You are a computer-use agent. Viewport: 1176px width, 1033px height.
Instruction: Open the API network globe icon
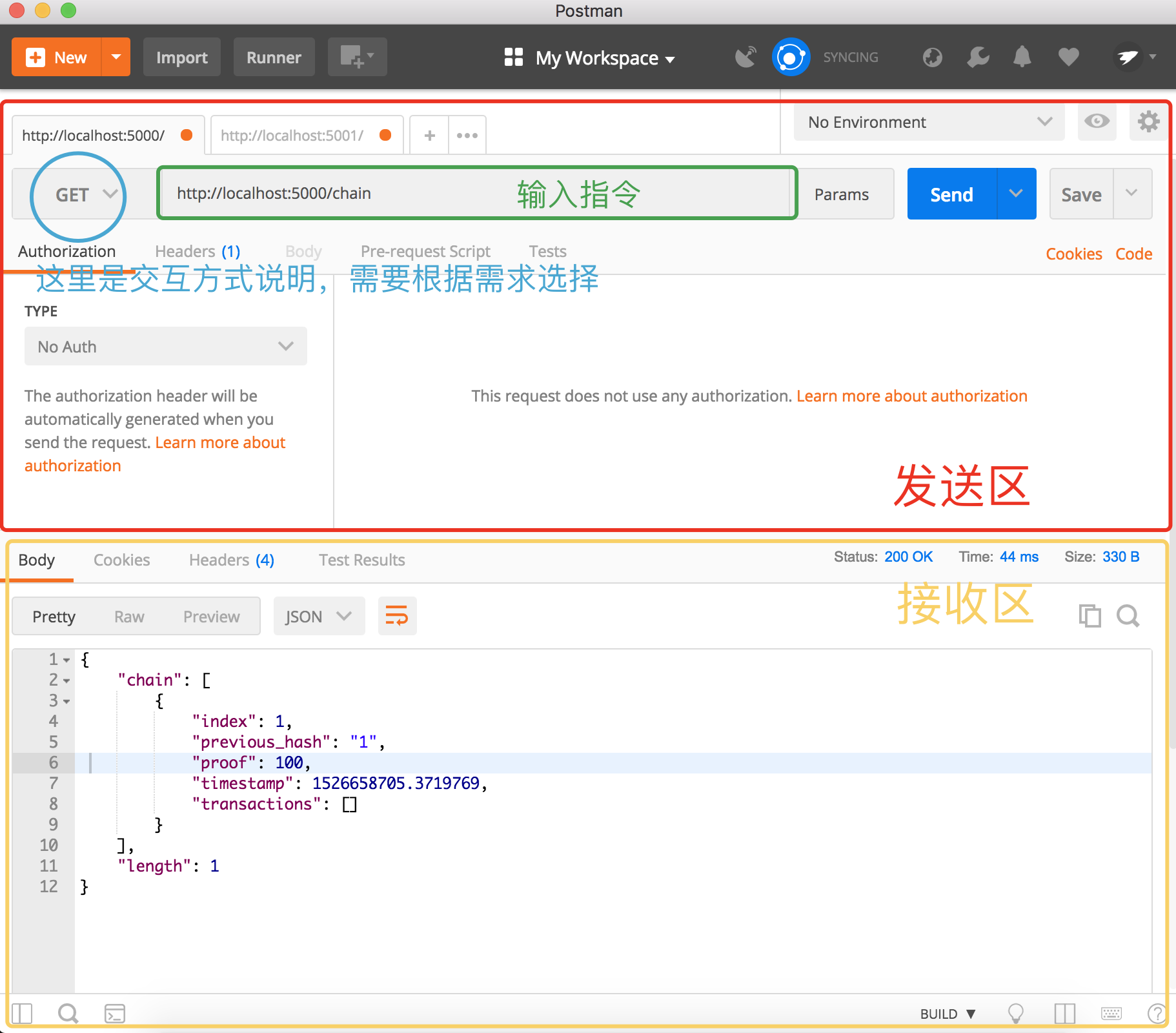point(932,57)
